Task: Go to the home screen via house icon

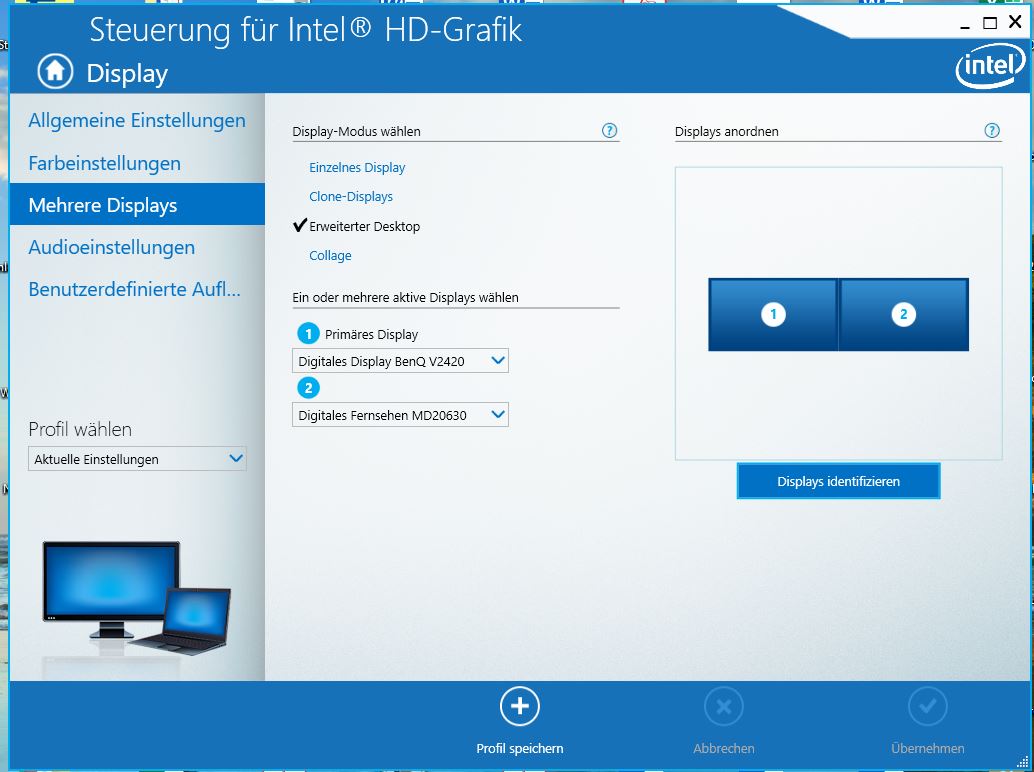Action: 55,71
